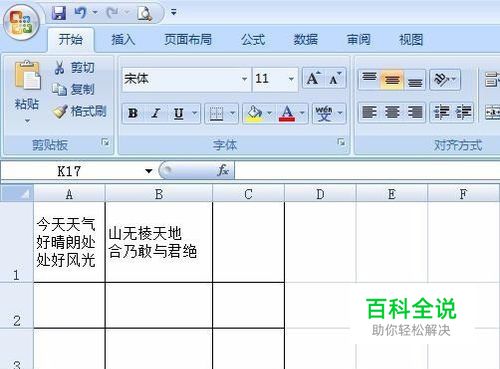Click the 宋体 font name box
This screenshot has height=369, width=500.
pos(182,79)
